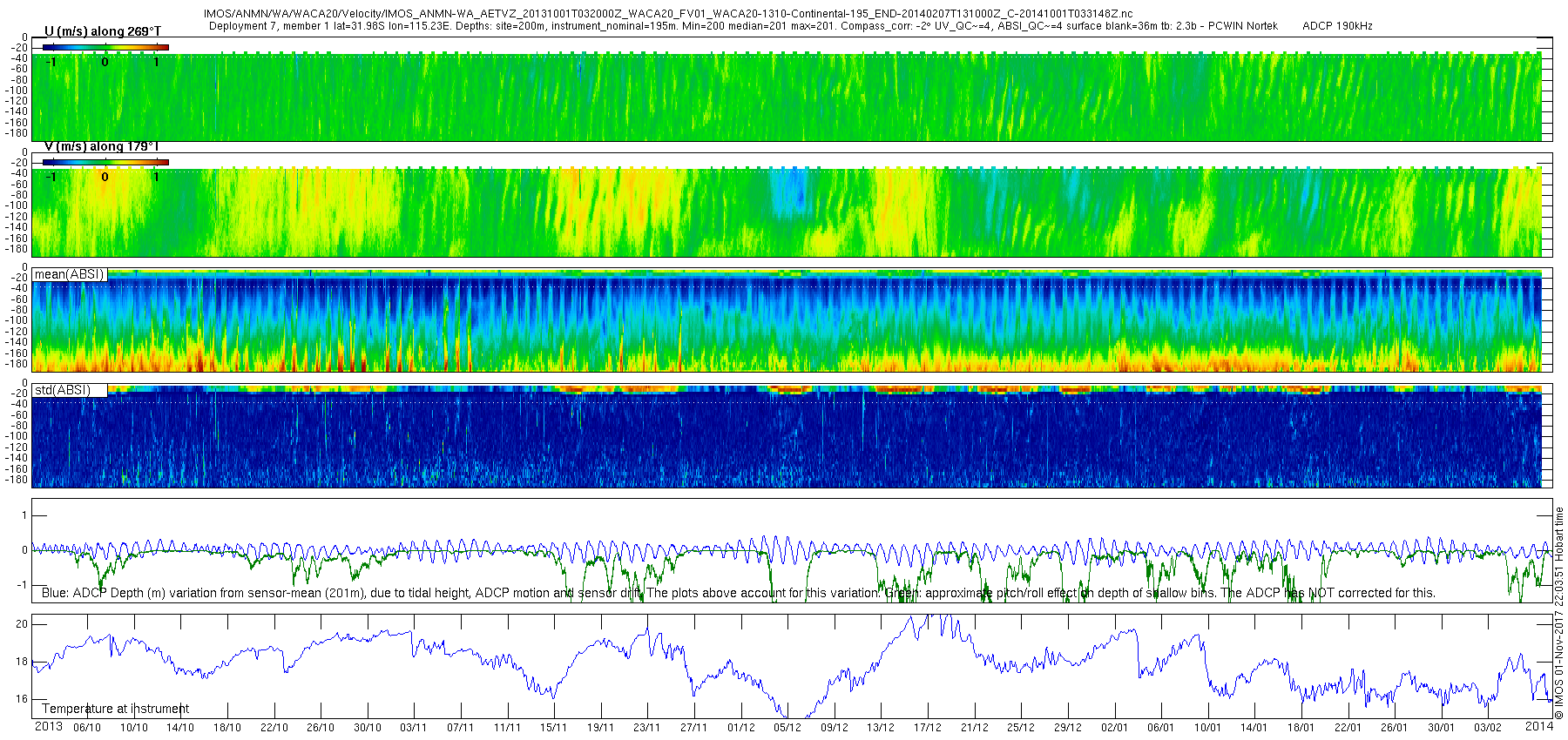Click the 'Temperature at instrument' label
The image size is (1568, 740).
[115, 709]
